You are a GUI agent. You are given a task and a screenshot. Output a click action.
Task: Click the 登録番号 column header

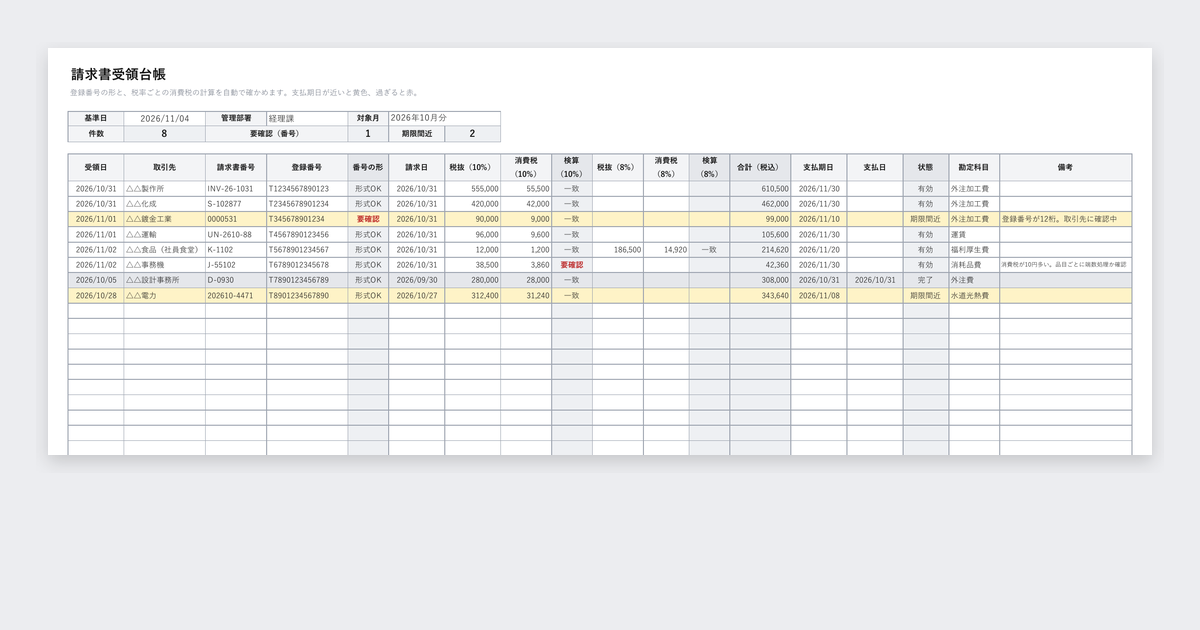pyautogui.click(x=307, y=167)
